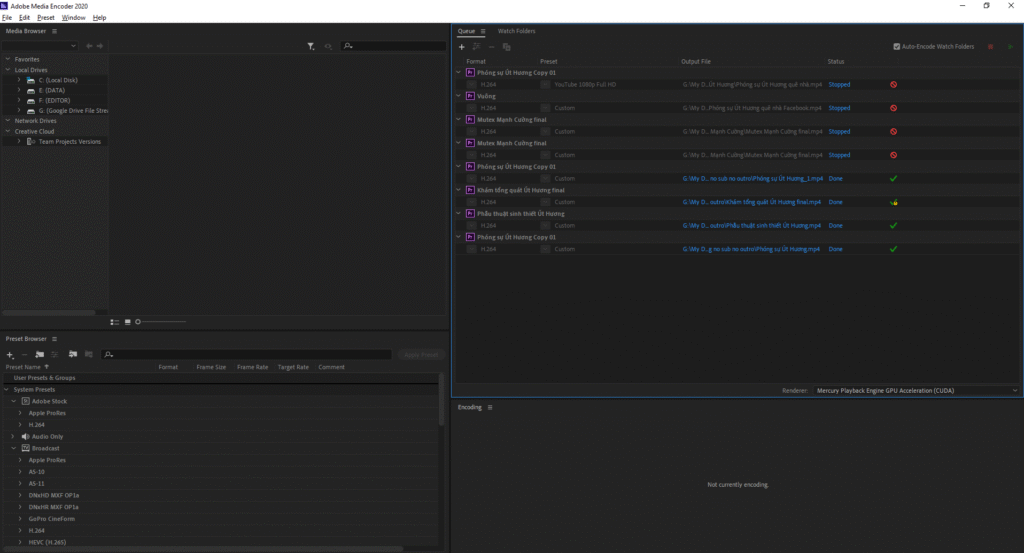Image resolution: width=1024 pixels, height=553 pixels.
Task: Click green checkmark for Phẫu thuật sinh thiết output
Action: coord(893,226)
